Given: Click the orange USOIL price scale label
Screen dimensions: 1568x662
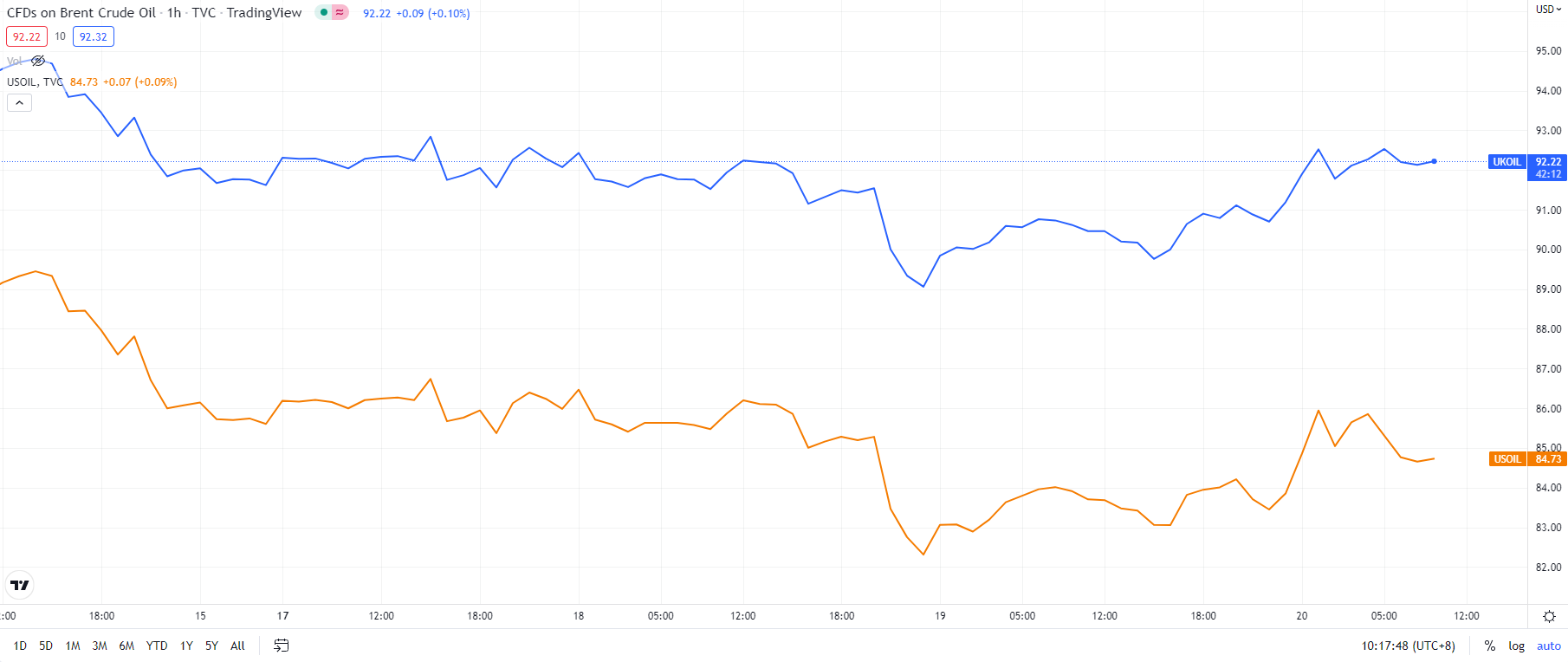Looking at the screenshot, I should point(1506,459).
